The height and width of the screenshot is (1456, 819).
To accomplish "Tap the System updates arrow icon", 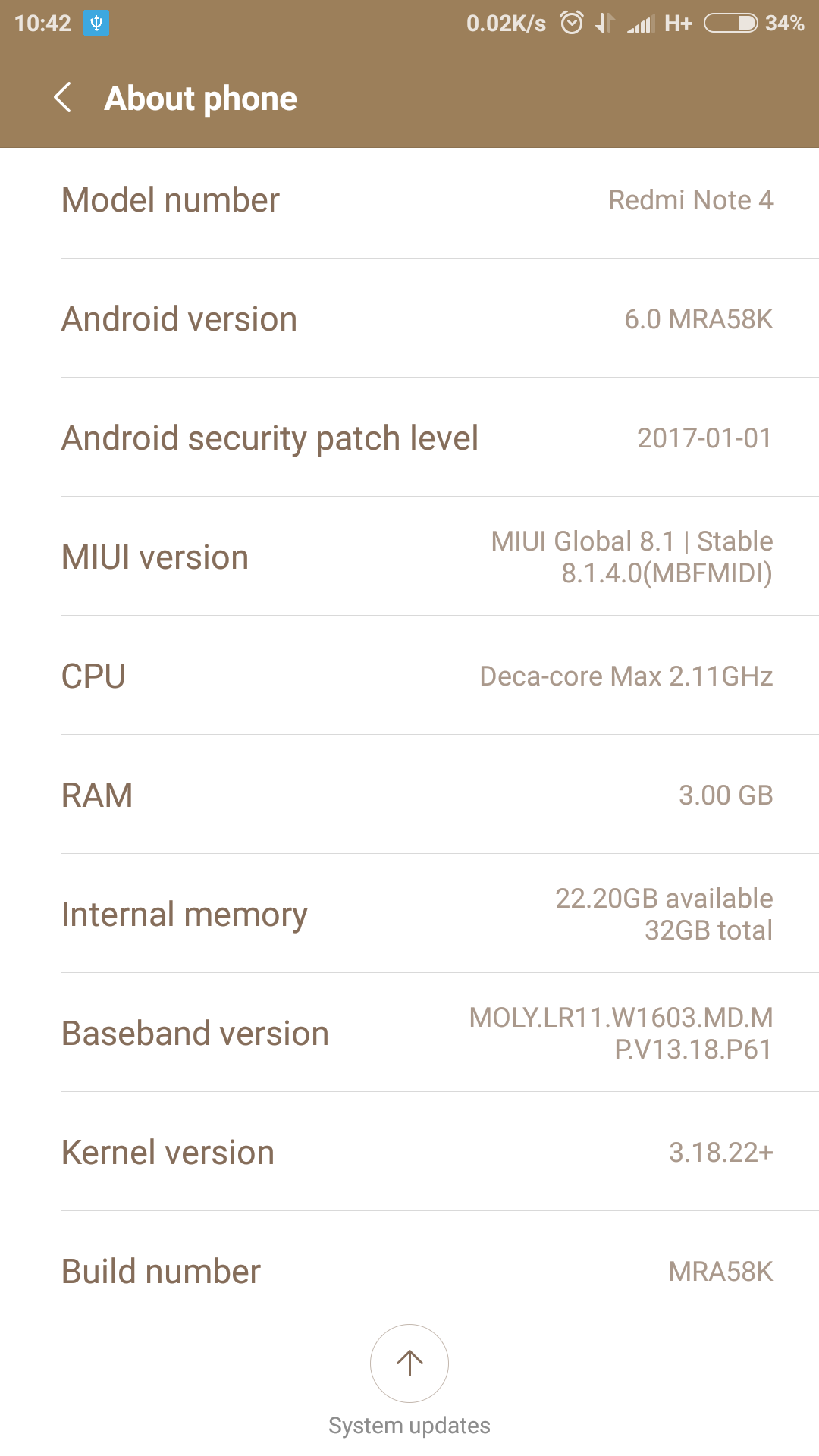I will point(409,1363).
